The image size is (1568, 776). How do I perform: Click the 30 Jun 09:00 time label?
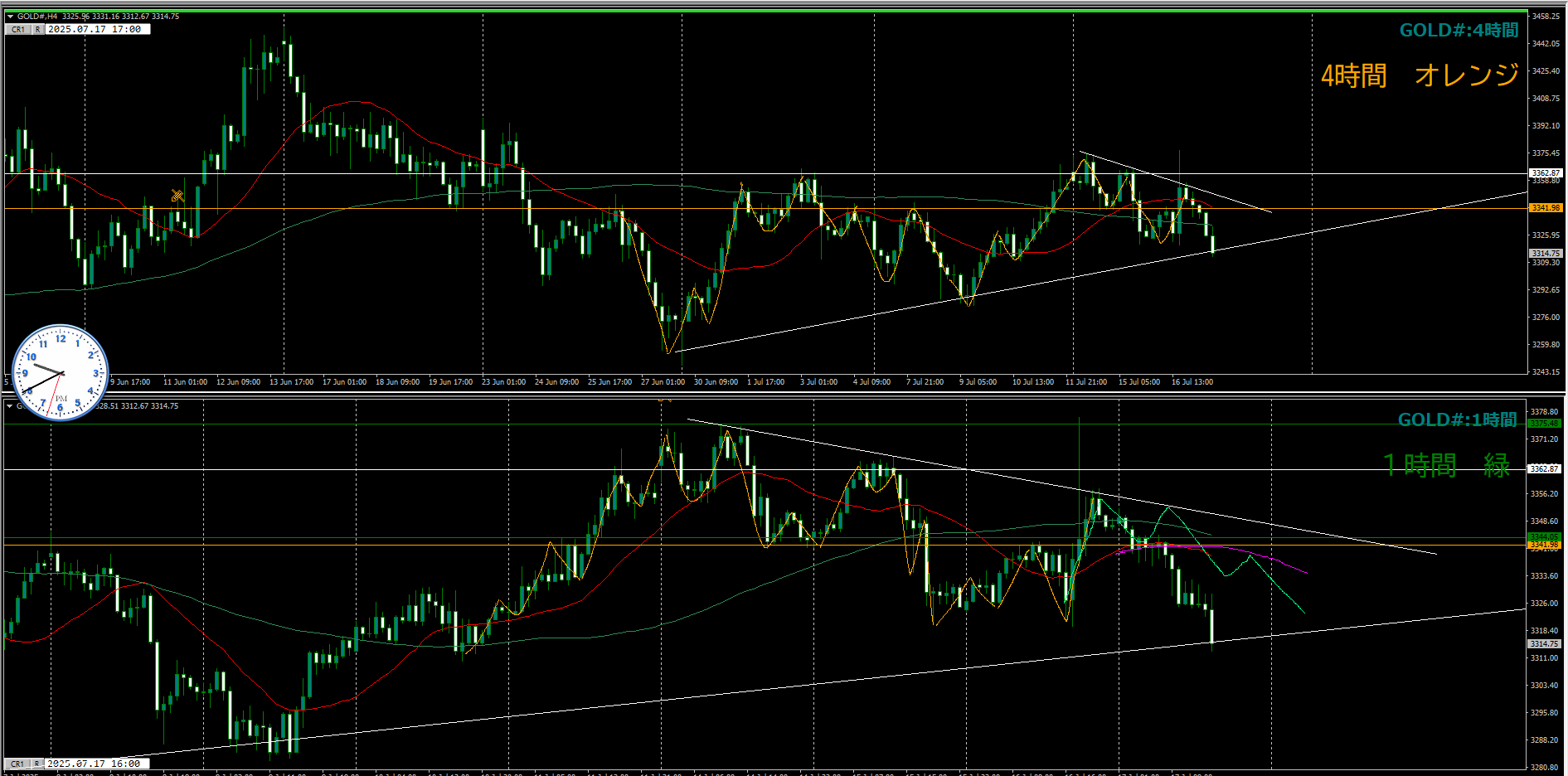[x=716, y=382]
